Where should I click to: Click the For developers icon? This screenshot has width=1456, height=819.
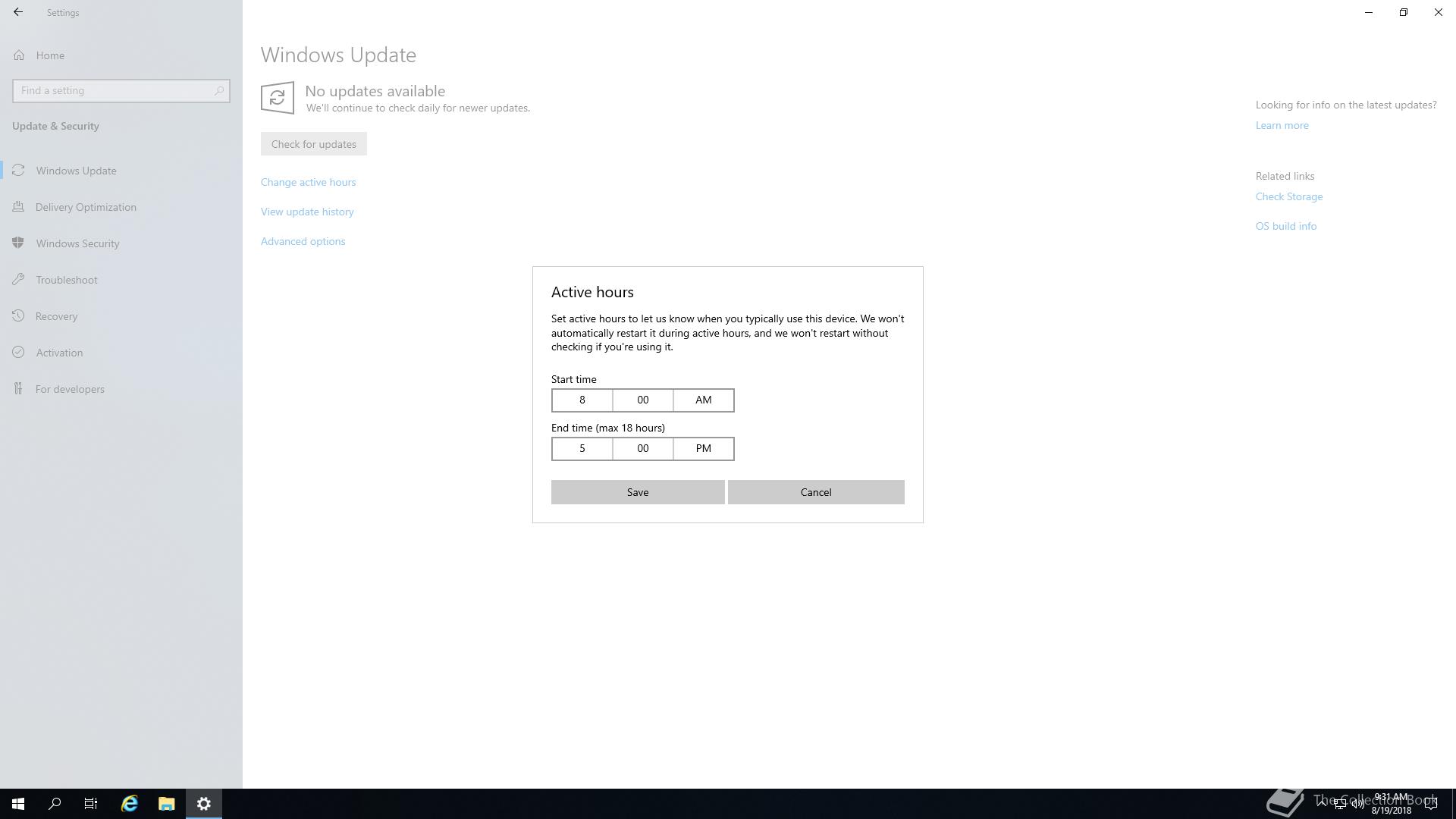[19, 388]
